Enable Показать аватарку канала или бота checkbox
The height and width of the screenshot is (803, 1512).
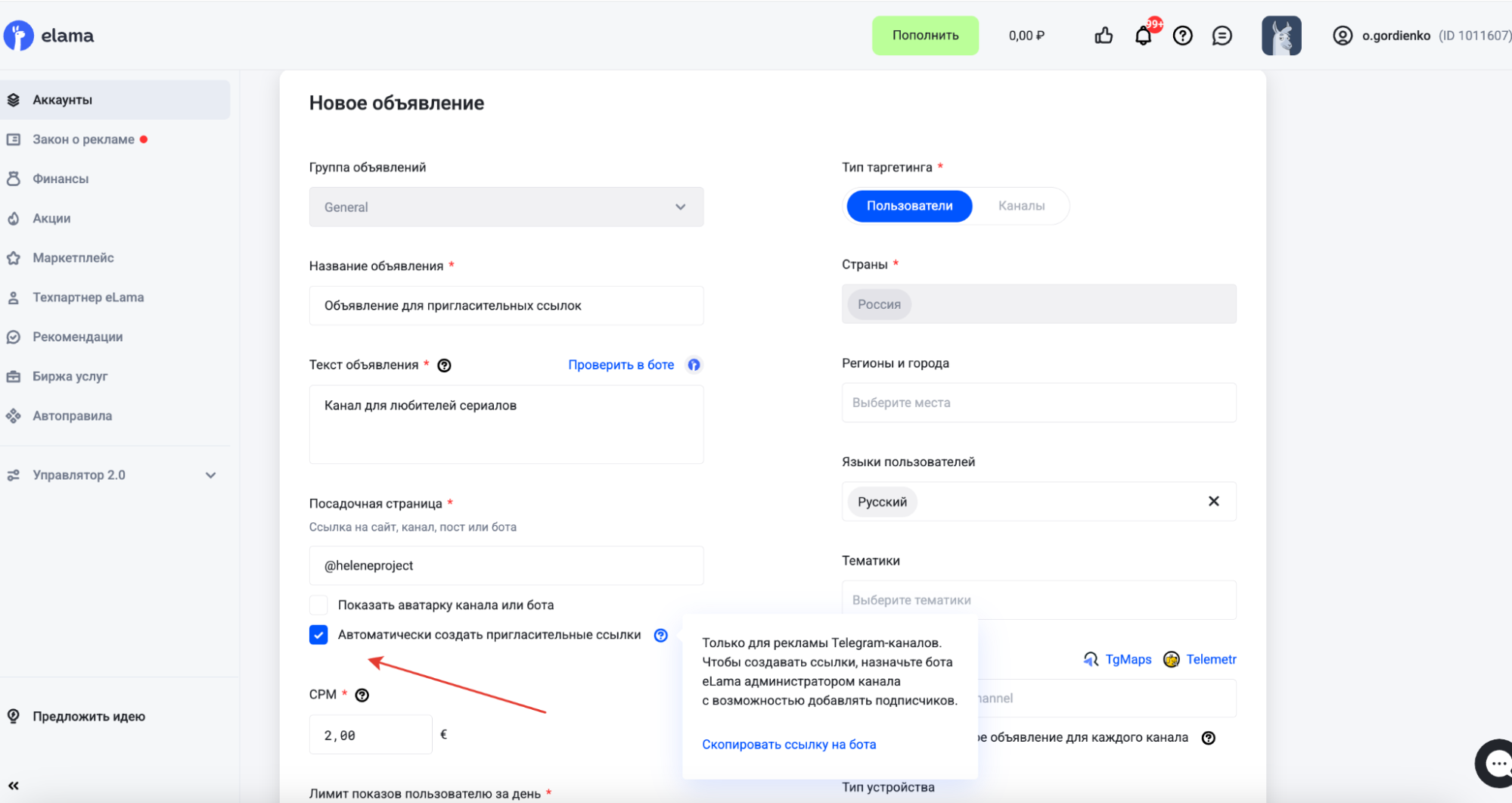click(318, 605)
